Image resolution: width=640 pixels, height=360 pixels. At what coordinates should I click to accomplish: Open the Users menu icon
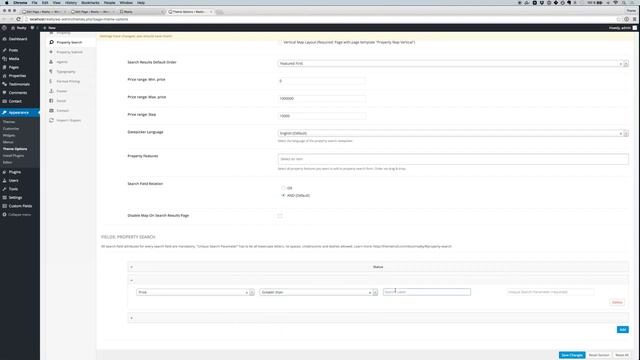point(4,180)
